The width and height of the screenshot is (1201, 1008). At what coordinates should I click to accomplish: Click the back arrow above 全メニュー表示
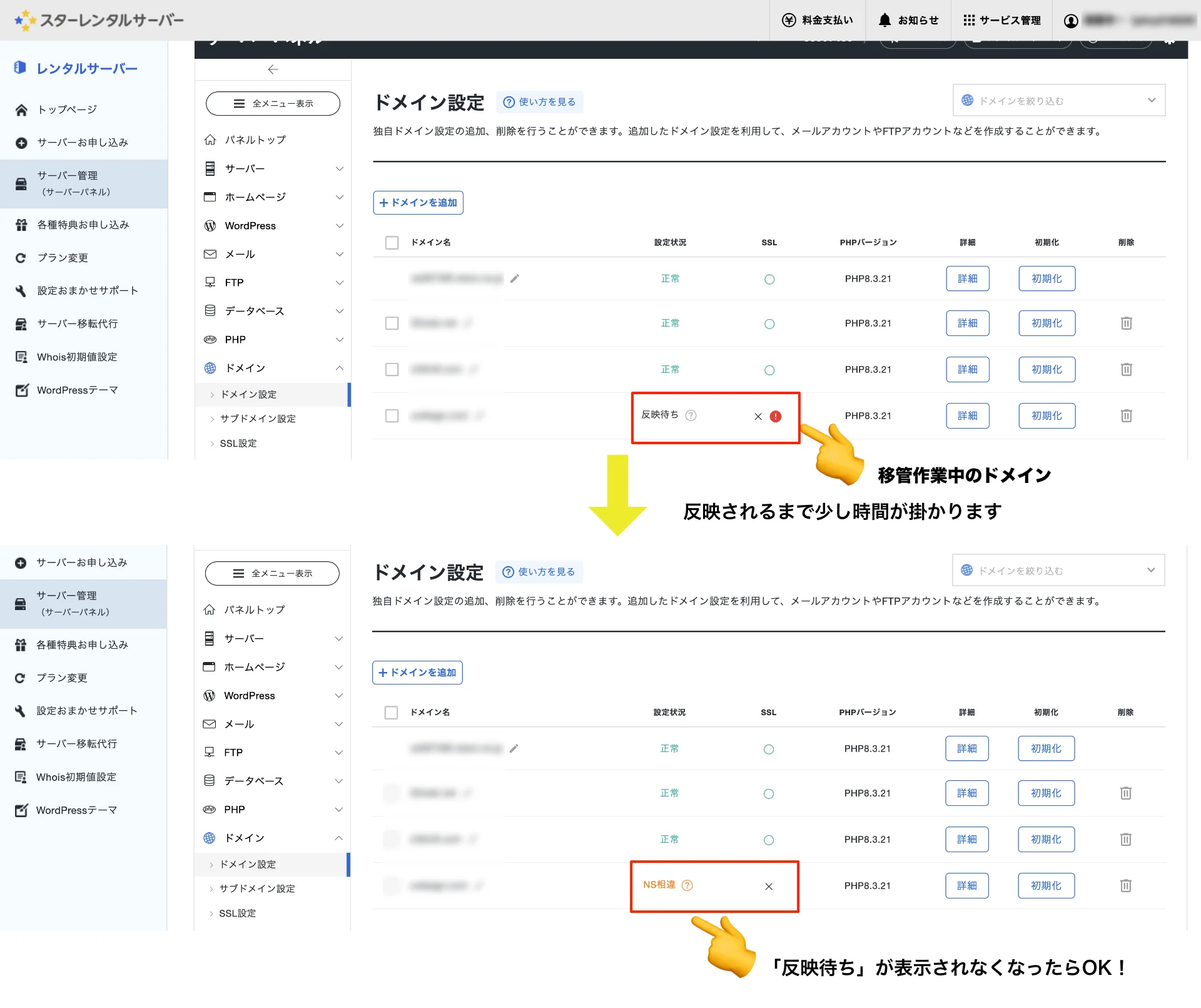[x=273, y=69]
